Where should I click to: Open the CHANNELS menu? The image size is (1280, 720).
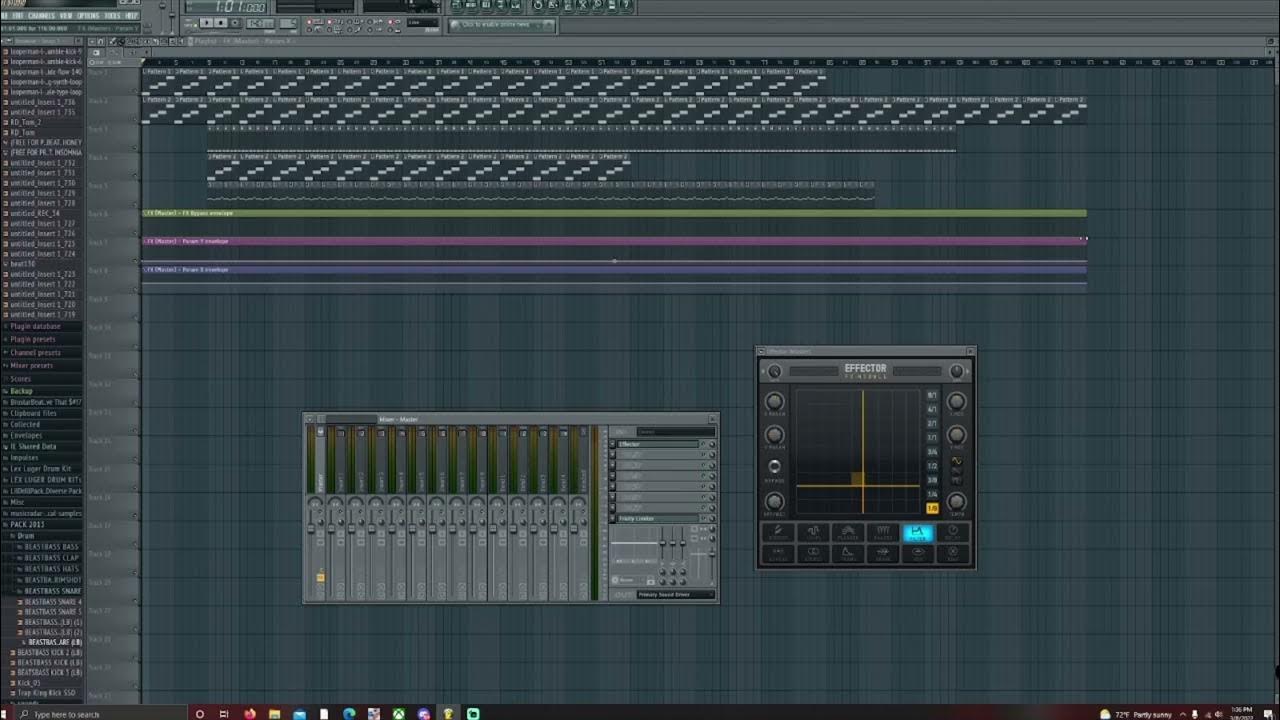point(41,15)
